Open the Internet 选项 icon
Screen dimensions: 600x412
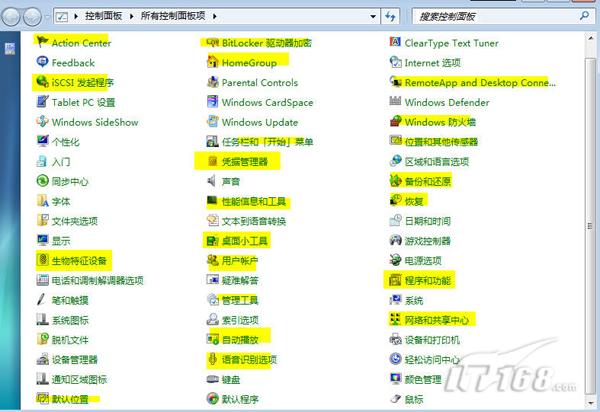tap(395, 62)
